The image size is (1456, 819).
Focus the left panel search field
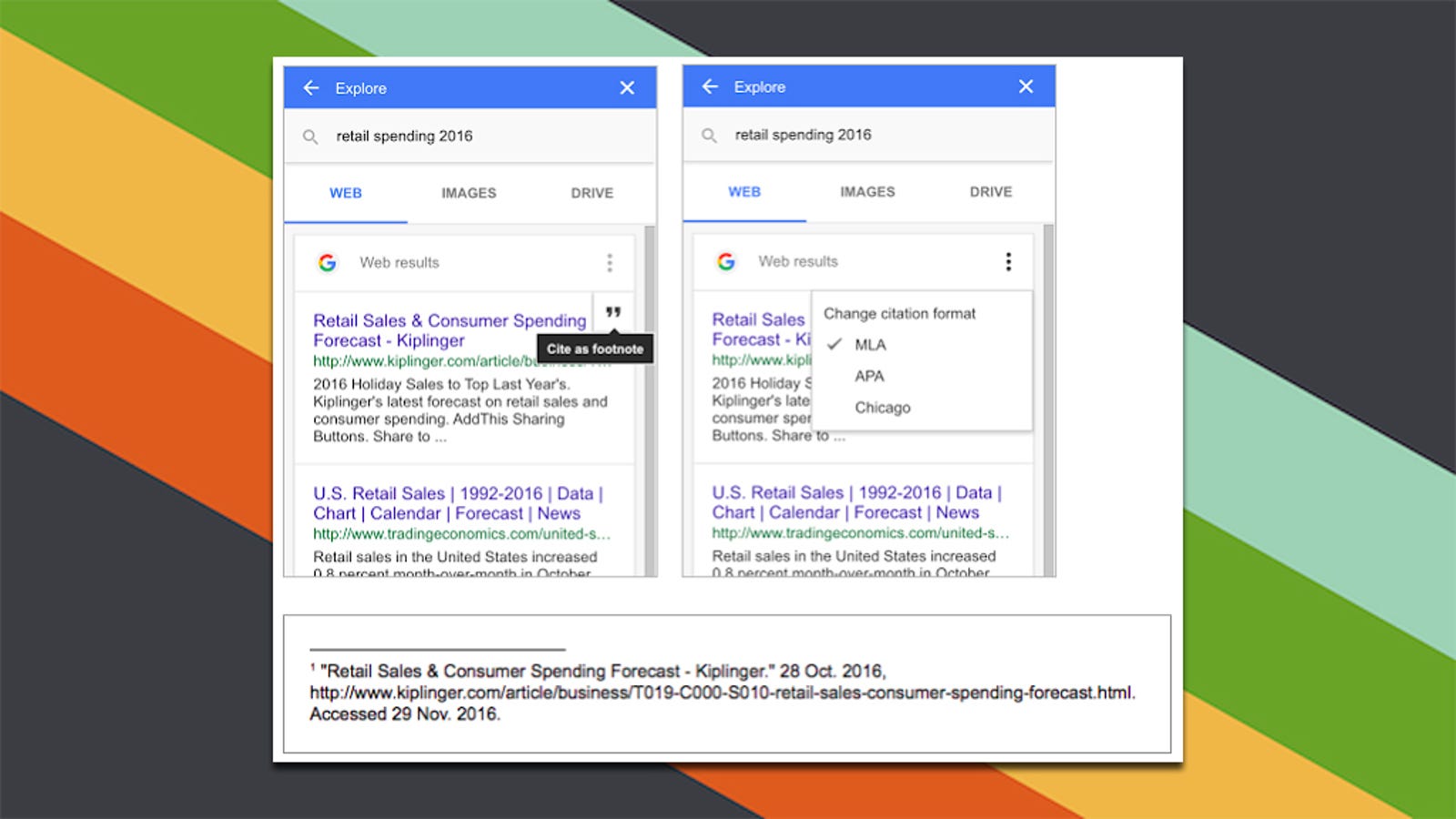click(x=470, y=136)
